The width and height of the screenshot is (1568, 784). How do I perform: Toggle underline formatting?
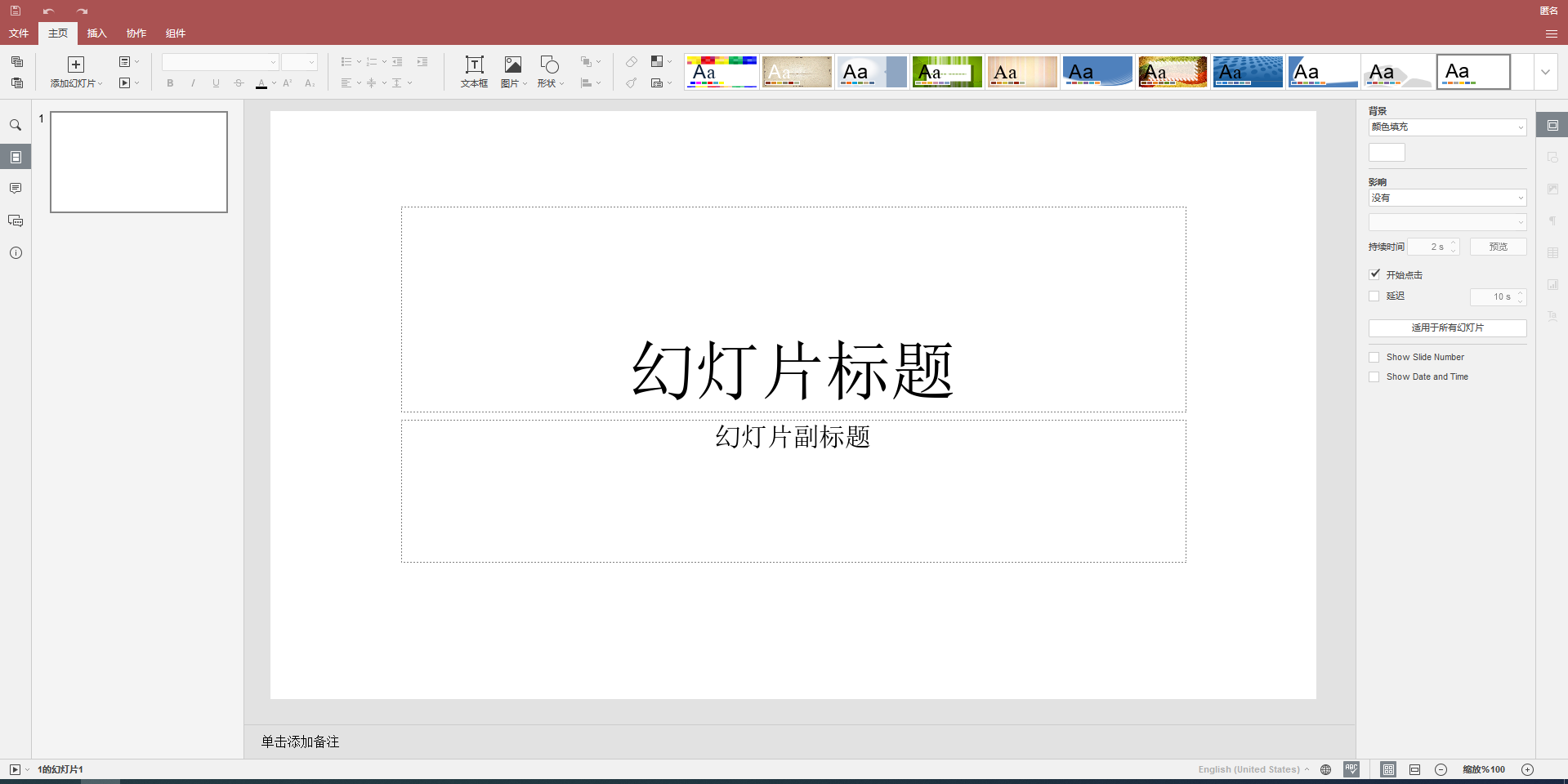[x=216, y=82]
